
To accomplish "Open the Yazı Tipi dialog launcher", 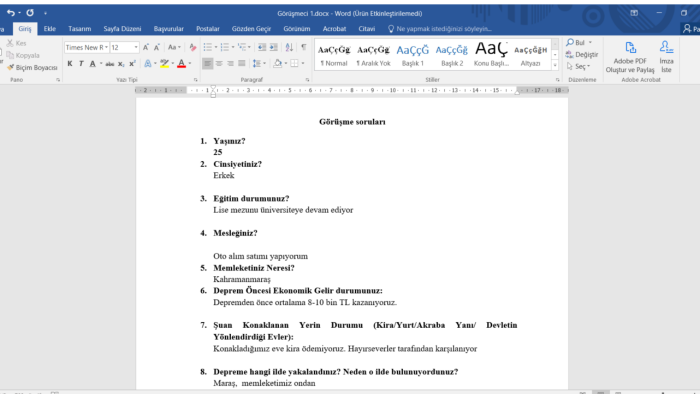I will click(196, 80).
